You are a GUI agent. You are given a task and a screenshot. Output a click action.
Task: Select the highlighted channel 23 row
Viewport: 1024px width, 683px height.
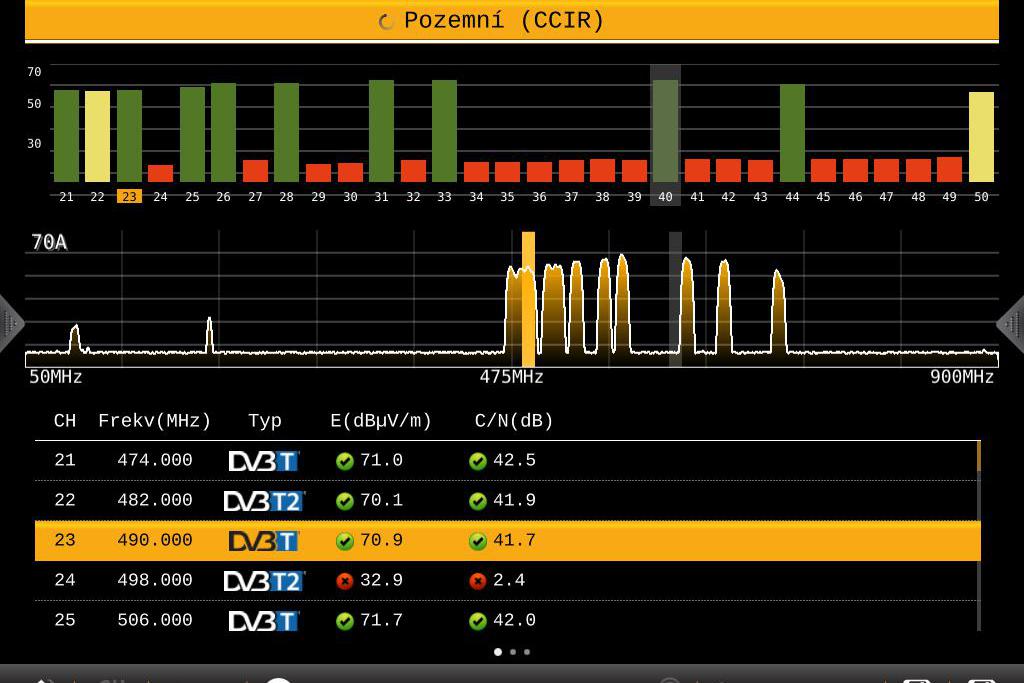coord(507,540)
